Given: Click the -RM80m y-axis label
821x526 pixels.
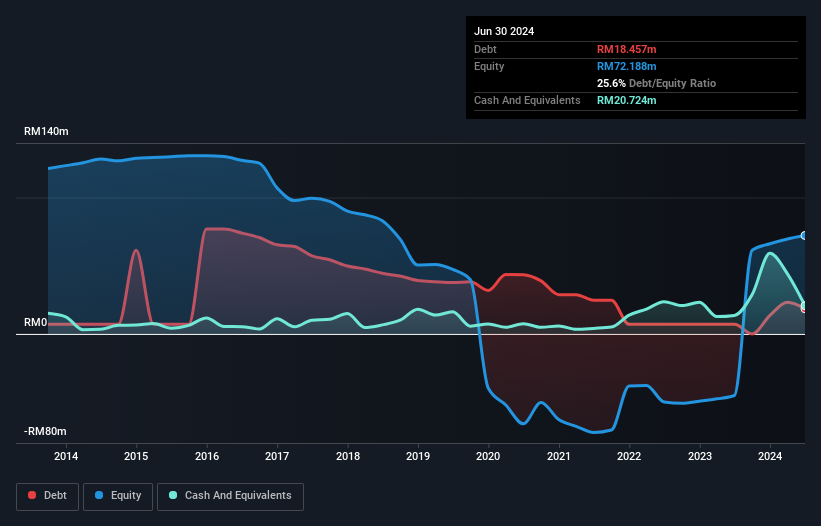Looking at the screenshot, I should click(45, 432).
